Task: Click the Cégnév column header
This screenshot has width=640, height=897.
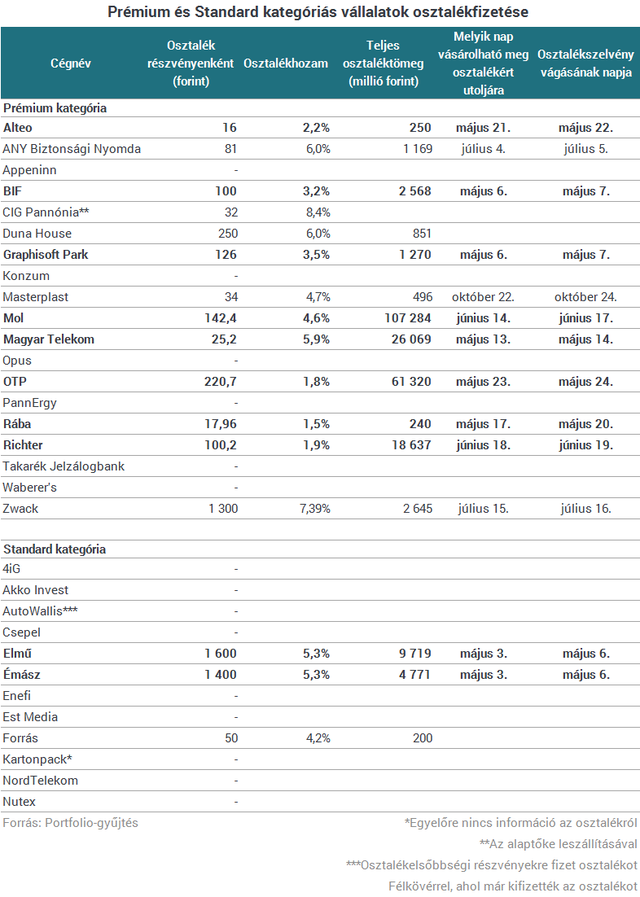Action: [x=71, y=63]
